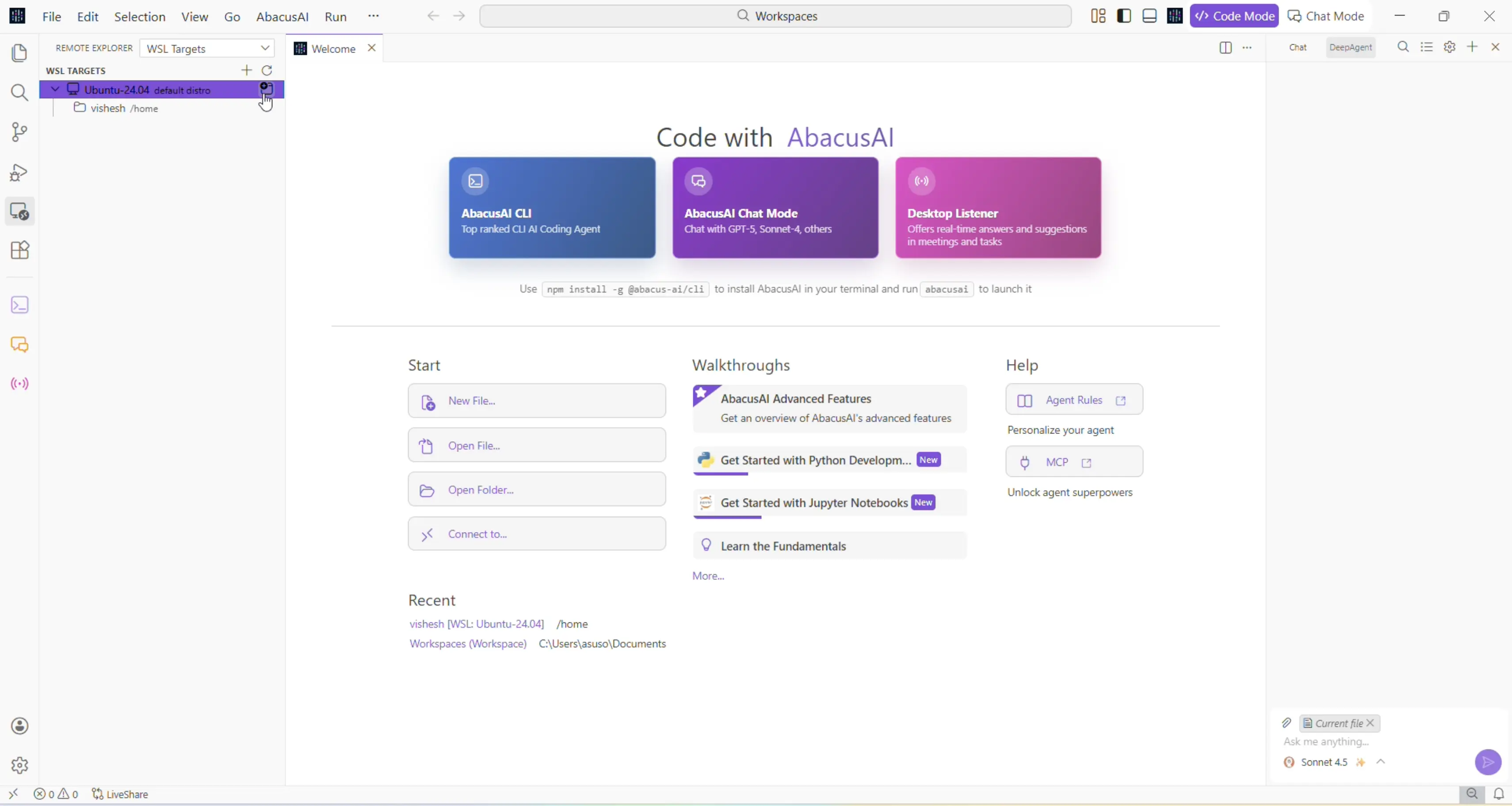Screen dimensions: 1512x806
Task: Open the Desktop Listener sidebar icon
Action: pyautogui.click(x=19, y=384)
